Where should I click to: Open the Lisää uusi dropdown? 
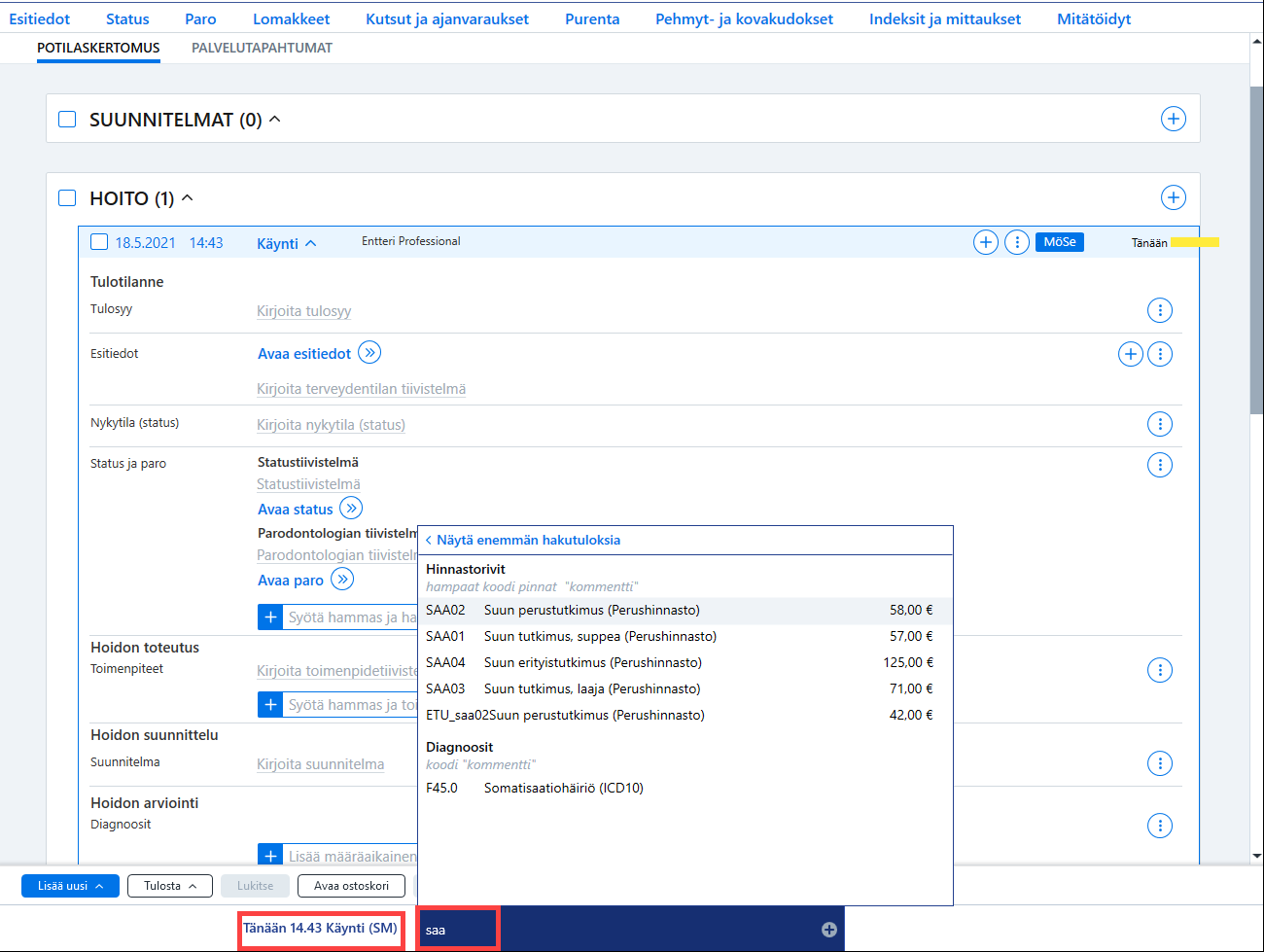(x=70, y=886)
